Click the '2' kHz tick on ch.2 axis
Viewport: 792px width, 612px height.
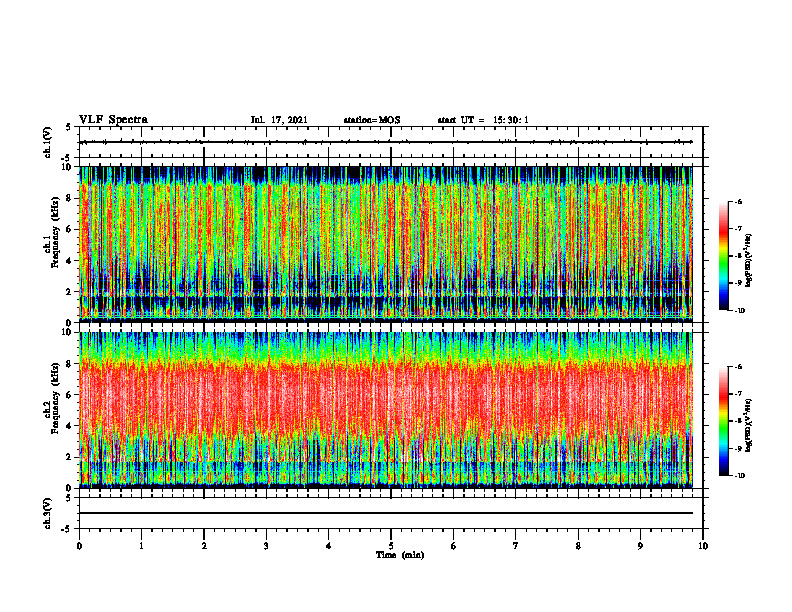70,457
